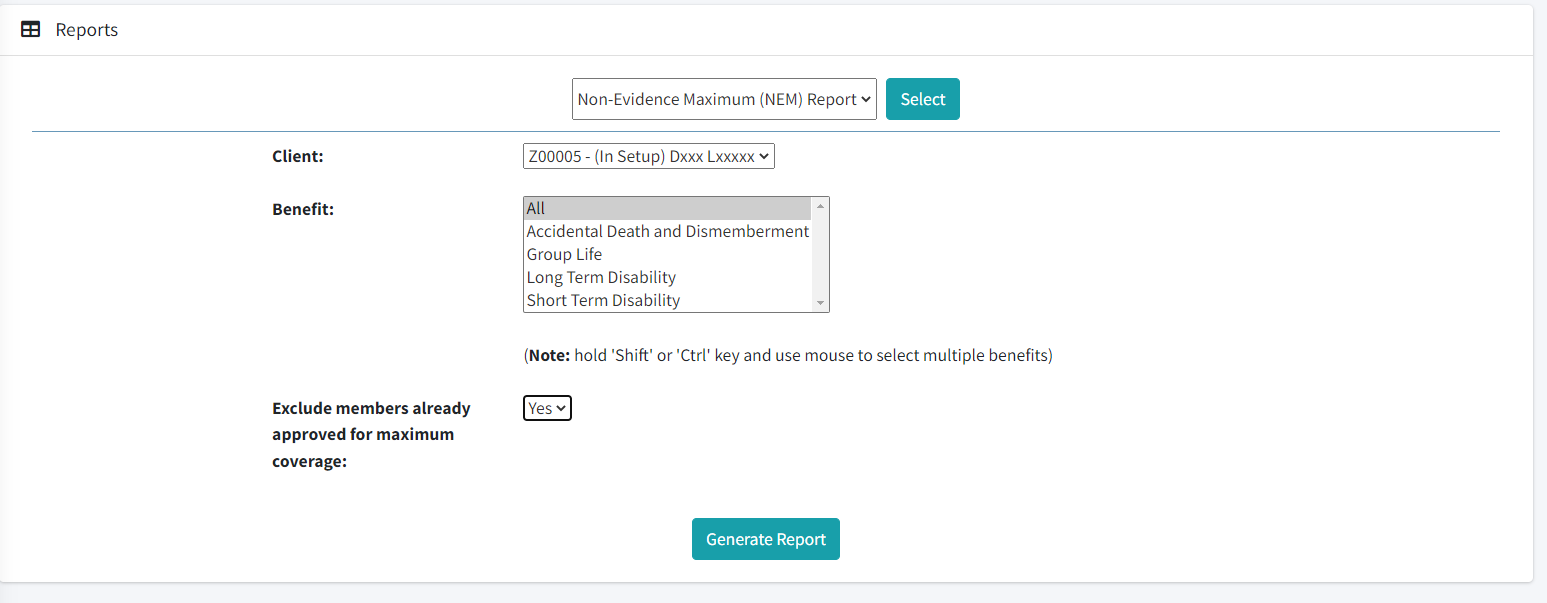Click the Benefit list scroll-up arrow
The image size is (1547, 603).
pos(821,205)
